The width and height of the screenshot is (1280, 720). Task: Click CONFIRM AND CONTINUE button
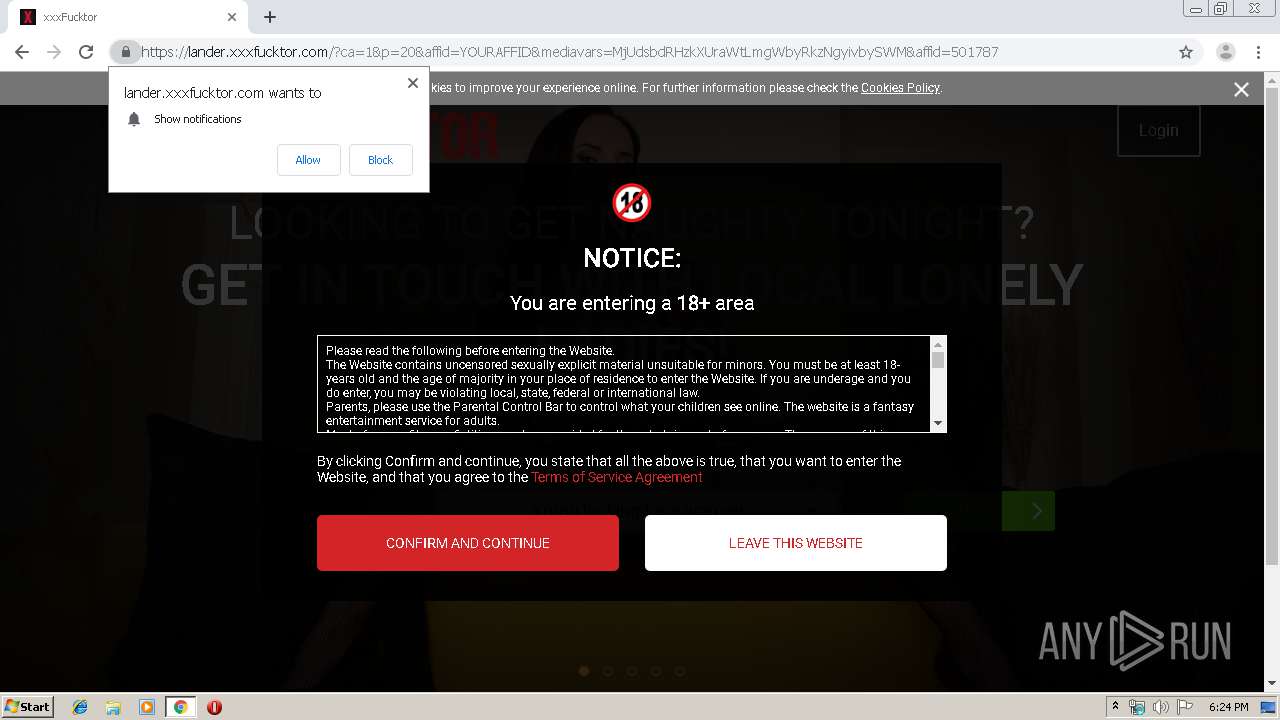pos(468,543)
